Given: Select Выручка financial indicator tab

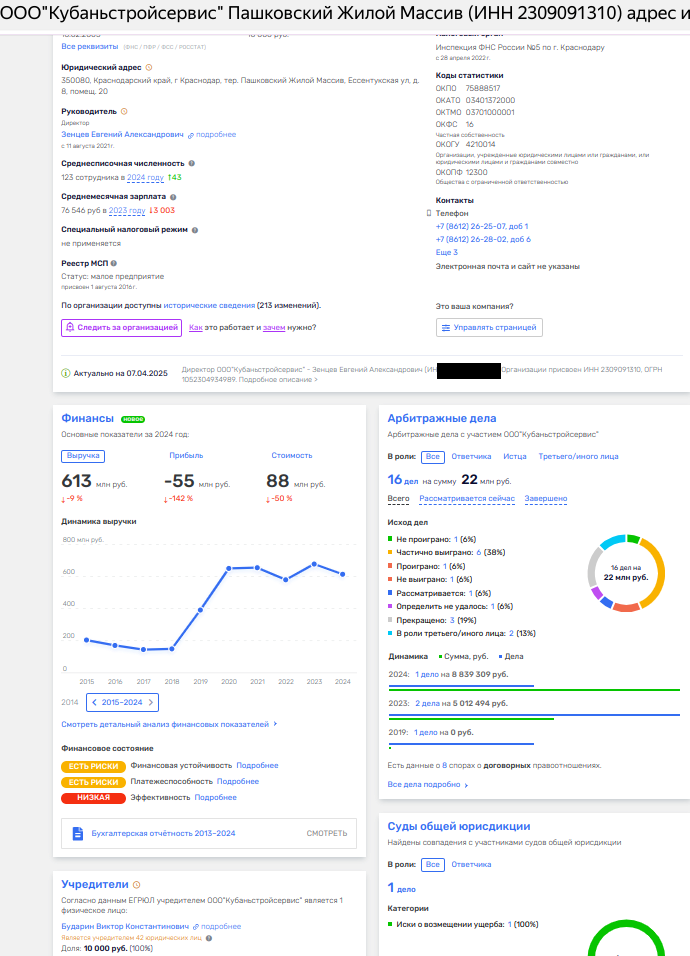Looking at the screenshot, I should (83, 456).
